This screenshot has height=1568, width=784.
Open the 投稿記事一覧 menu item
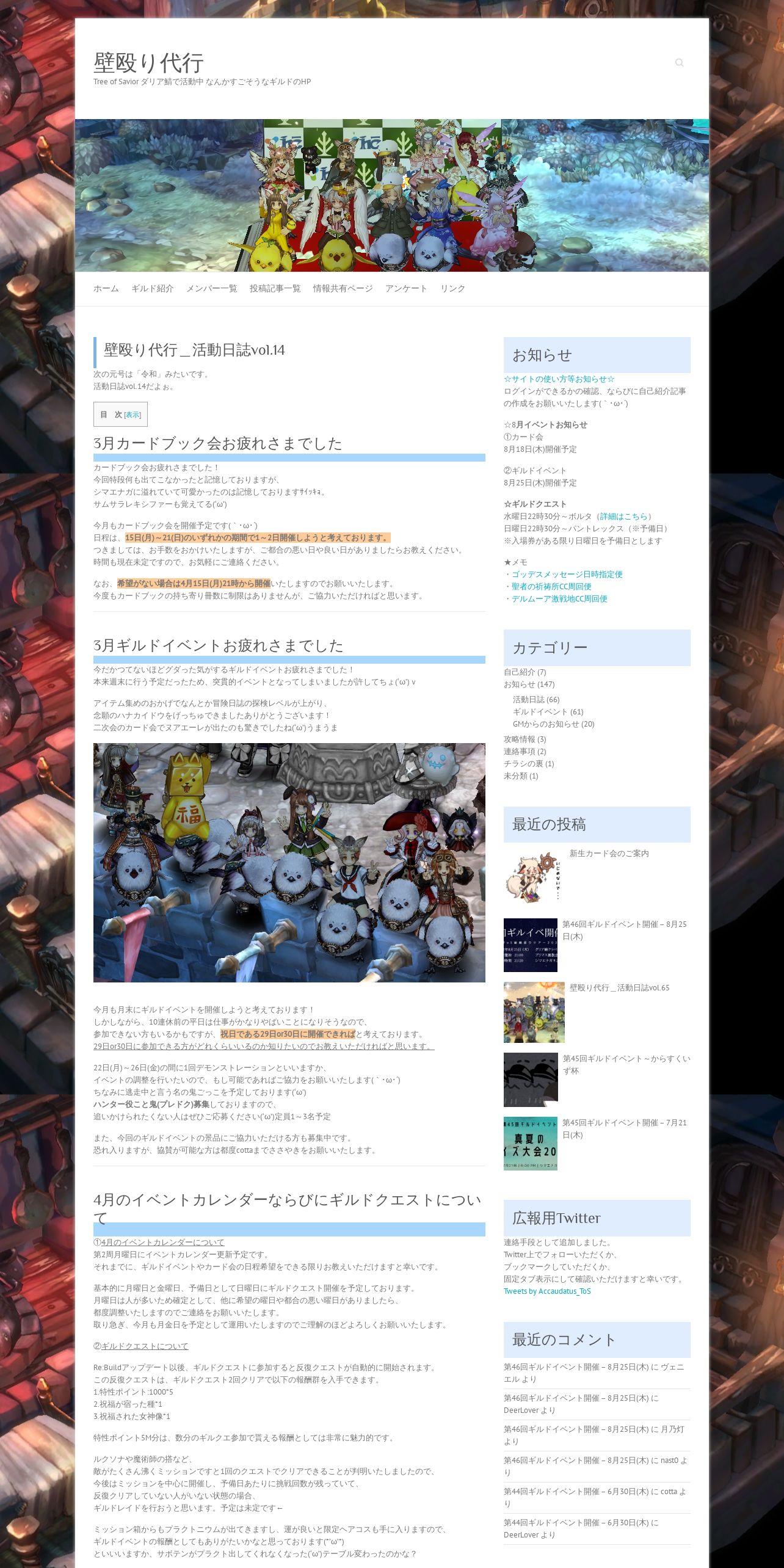click(275, 288)
